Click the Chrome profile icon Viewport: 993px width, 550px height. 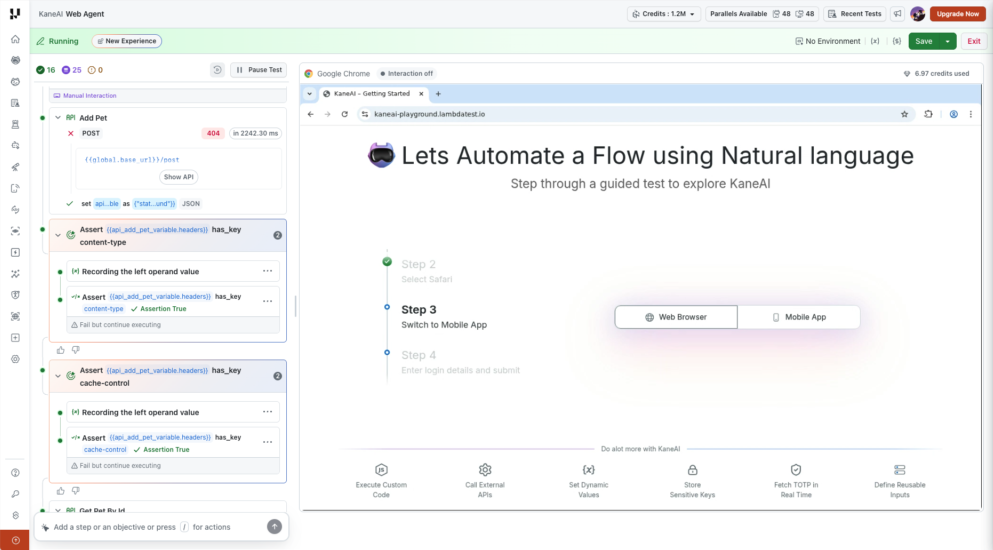click(953, 114)
